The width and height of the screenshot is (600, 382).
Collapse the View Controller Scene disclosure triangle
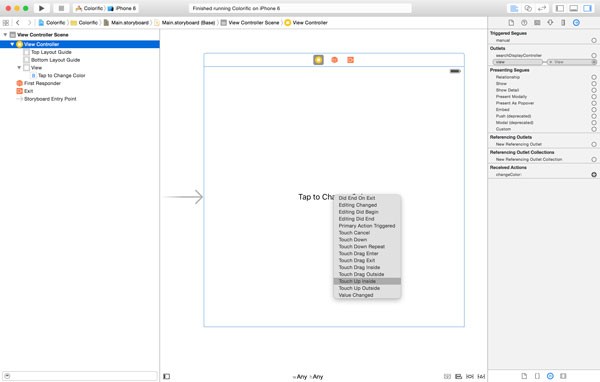(x=5, y=34)
